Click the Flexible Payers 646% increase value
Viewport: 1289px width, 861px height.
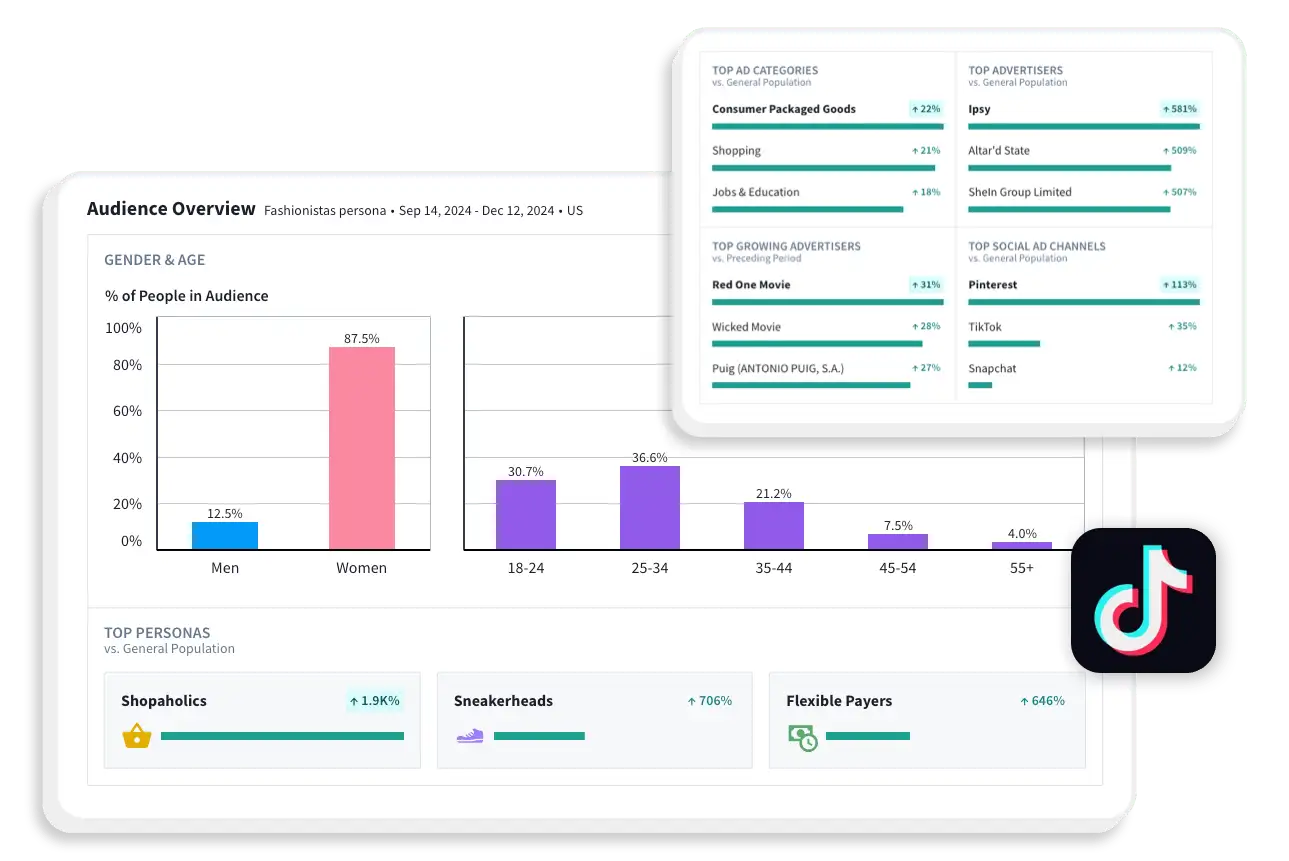click(x=1042, y=701)
